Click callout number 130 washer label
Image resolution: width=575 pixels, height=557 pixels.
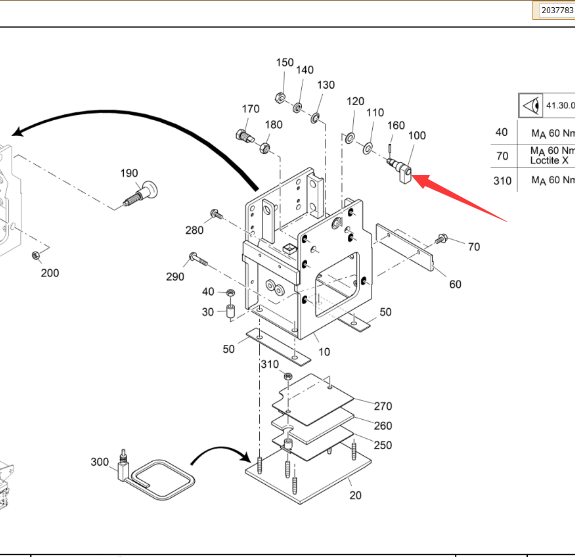point(326,85)
